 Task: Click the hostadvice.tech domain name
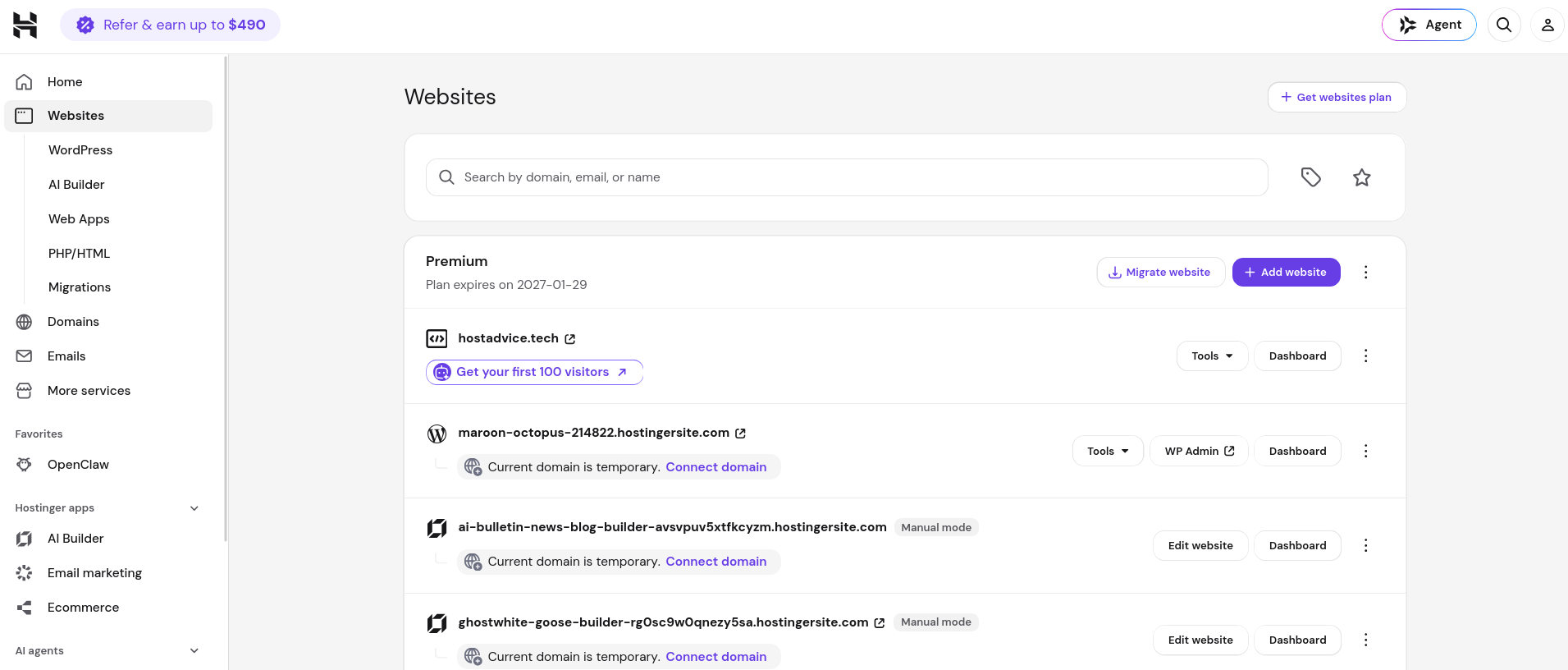pos(508,338)
